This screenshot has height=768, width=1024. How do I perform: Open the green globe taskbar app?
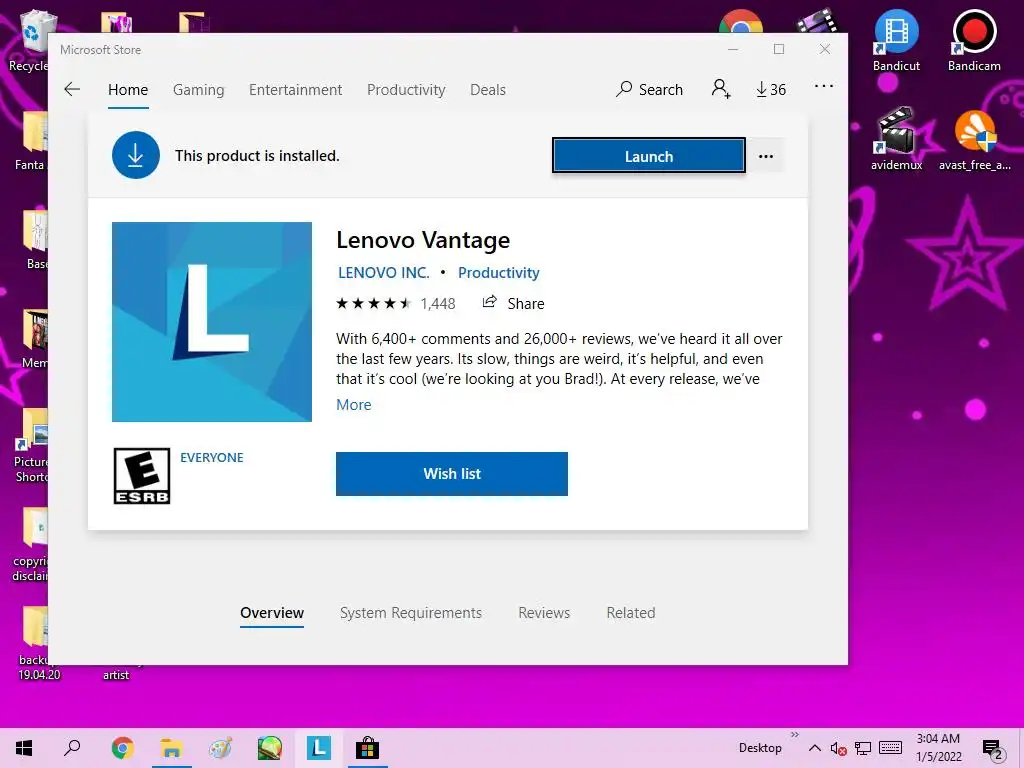point(269,748)
